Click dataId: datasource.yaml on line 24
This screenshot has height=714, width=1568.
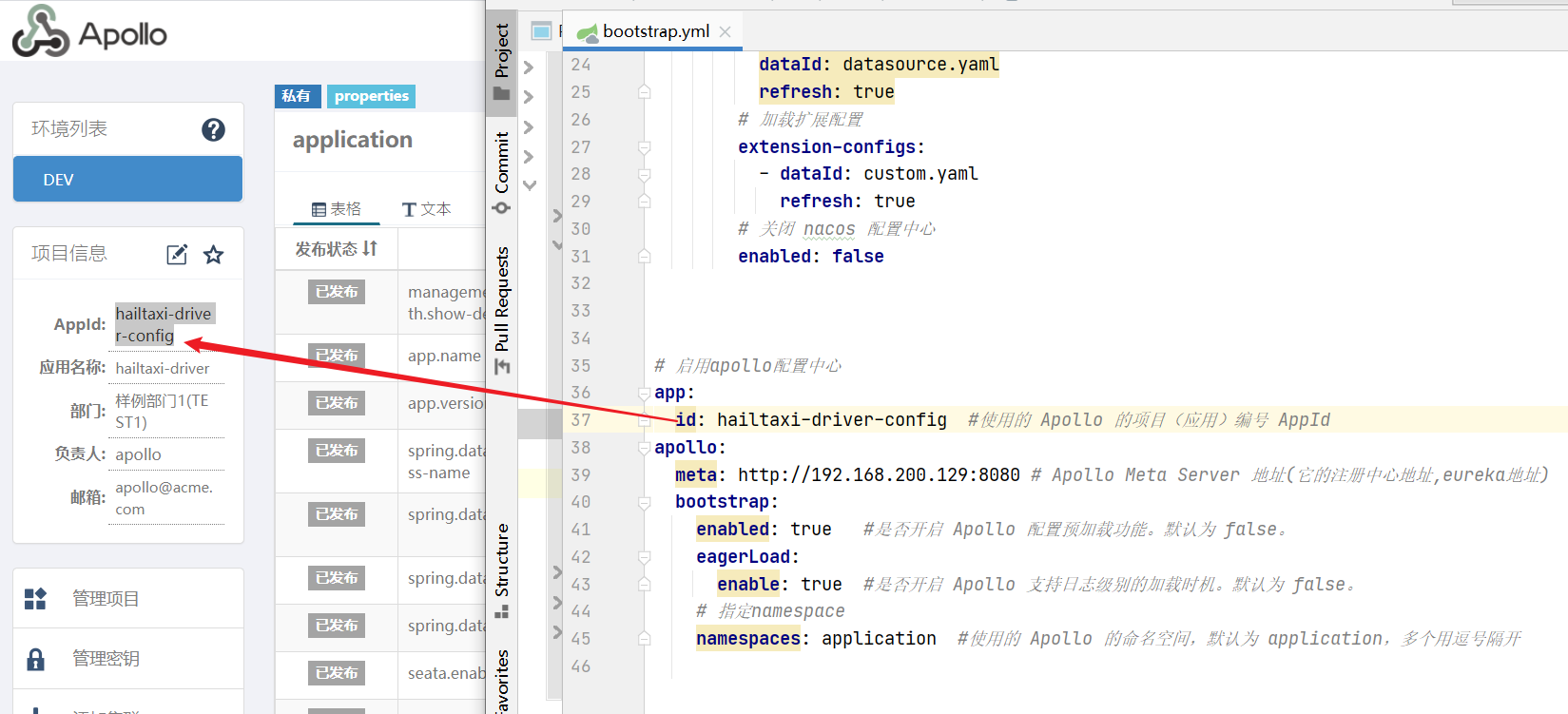tap(879, 65)
